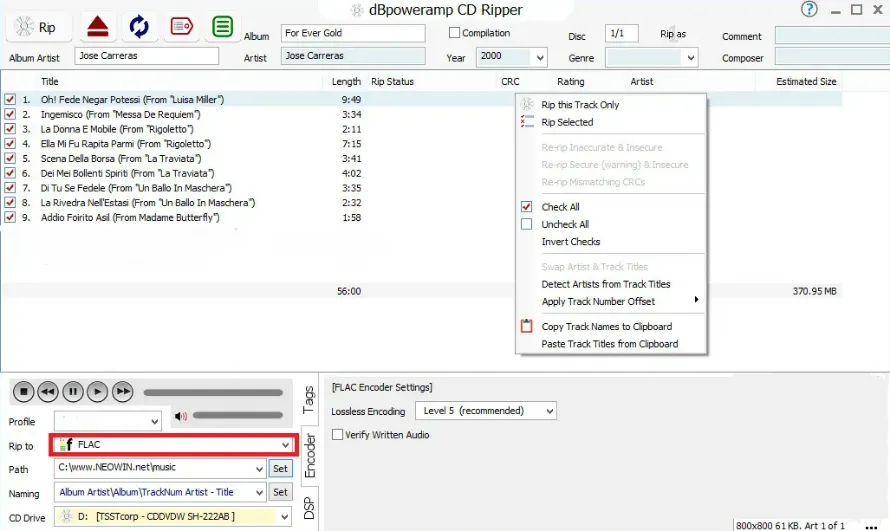Screen dimensions: 890x531
Task: Open the Naming dropdown arrow
Action: pos(259,492)
